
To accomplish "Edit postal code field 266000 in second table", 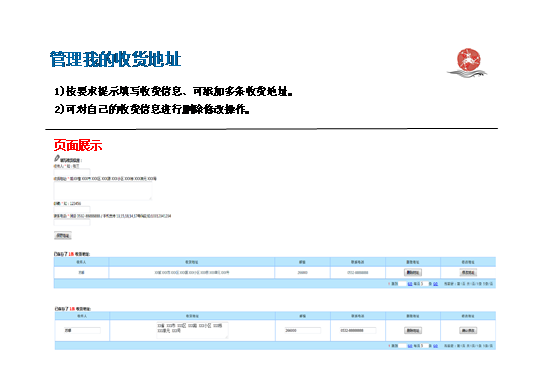I will pyautogui.click(x=303, y=330).
